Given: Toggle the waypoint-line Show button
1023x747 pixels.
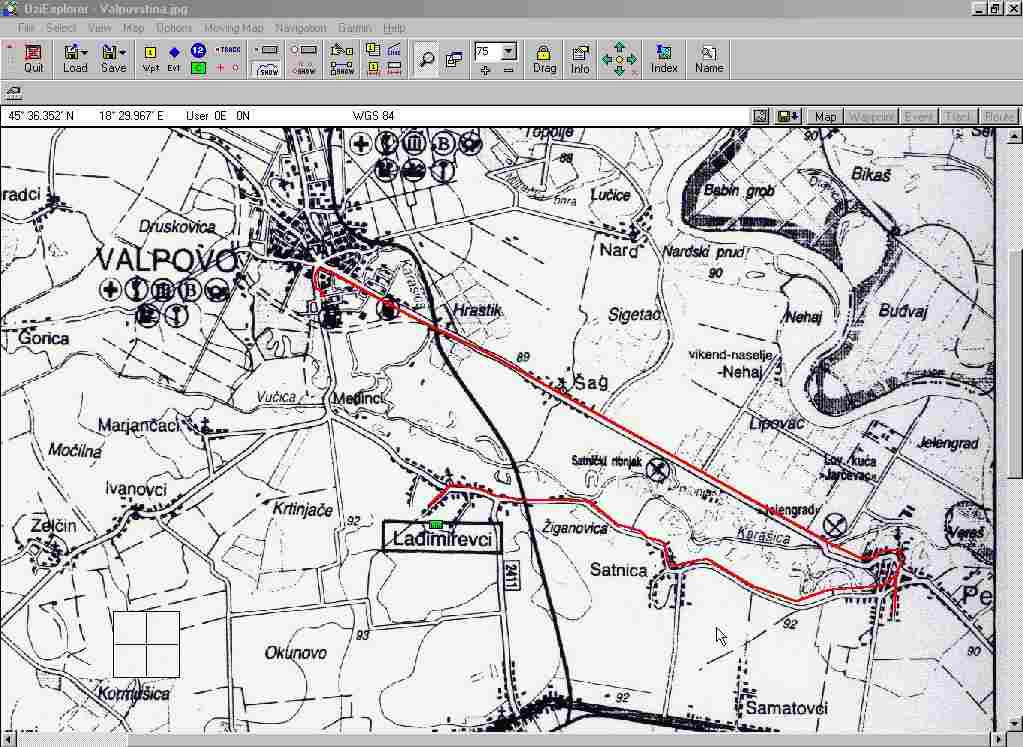Looking at the screenshot, I should coord(341,69).
